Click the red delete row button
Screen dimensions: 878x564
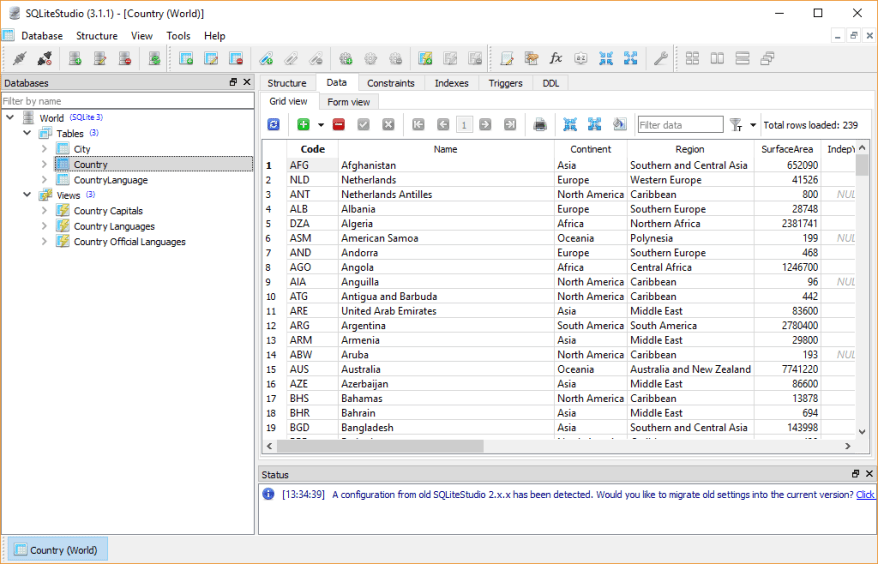pos(339,125)
